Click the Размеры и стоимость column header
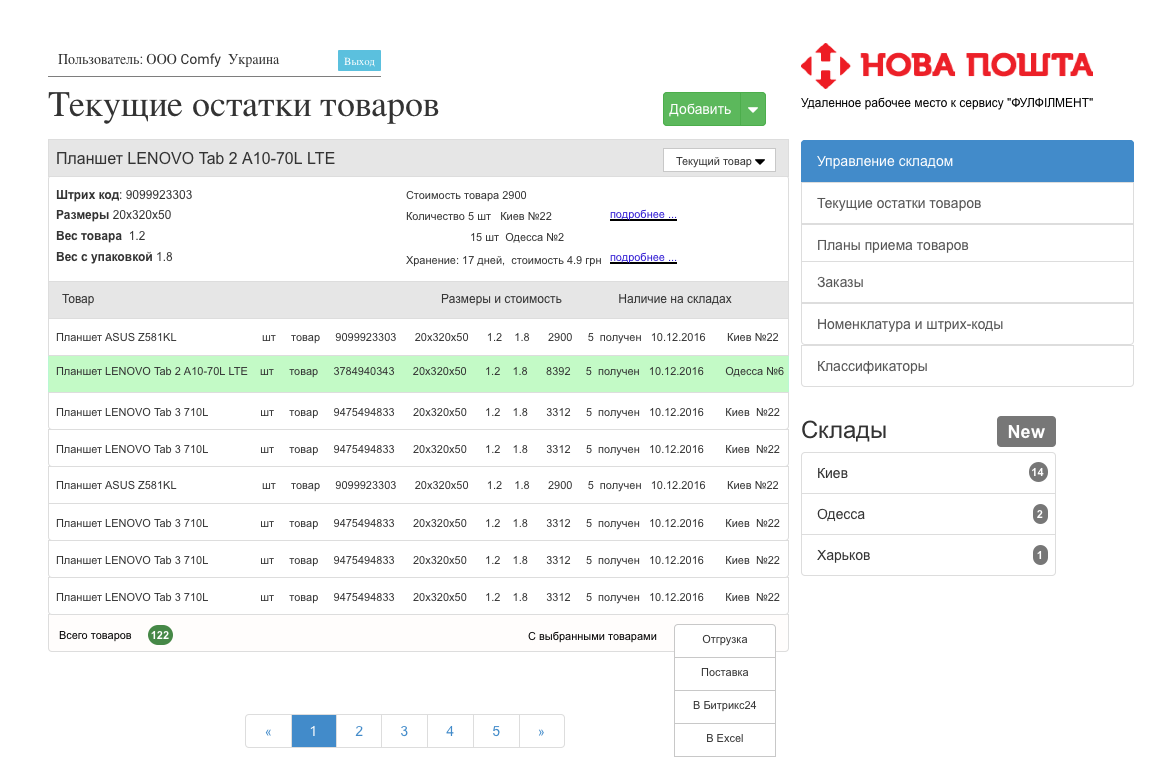1165x768 pixels. (x=501, y=299)
